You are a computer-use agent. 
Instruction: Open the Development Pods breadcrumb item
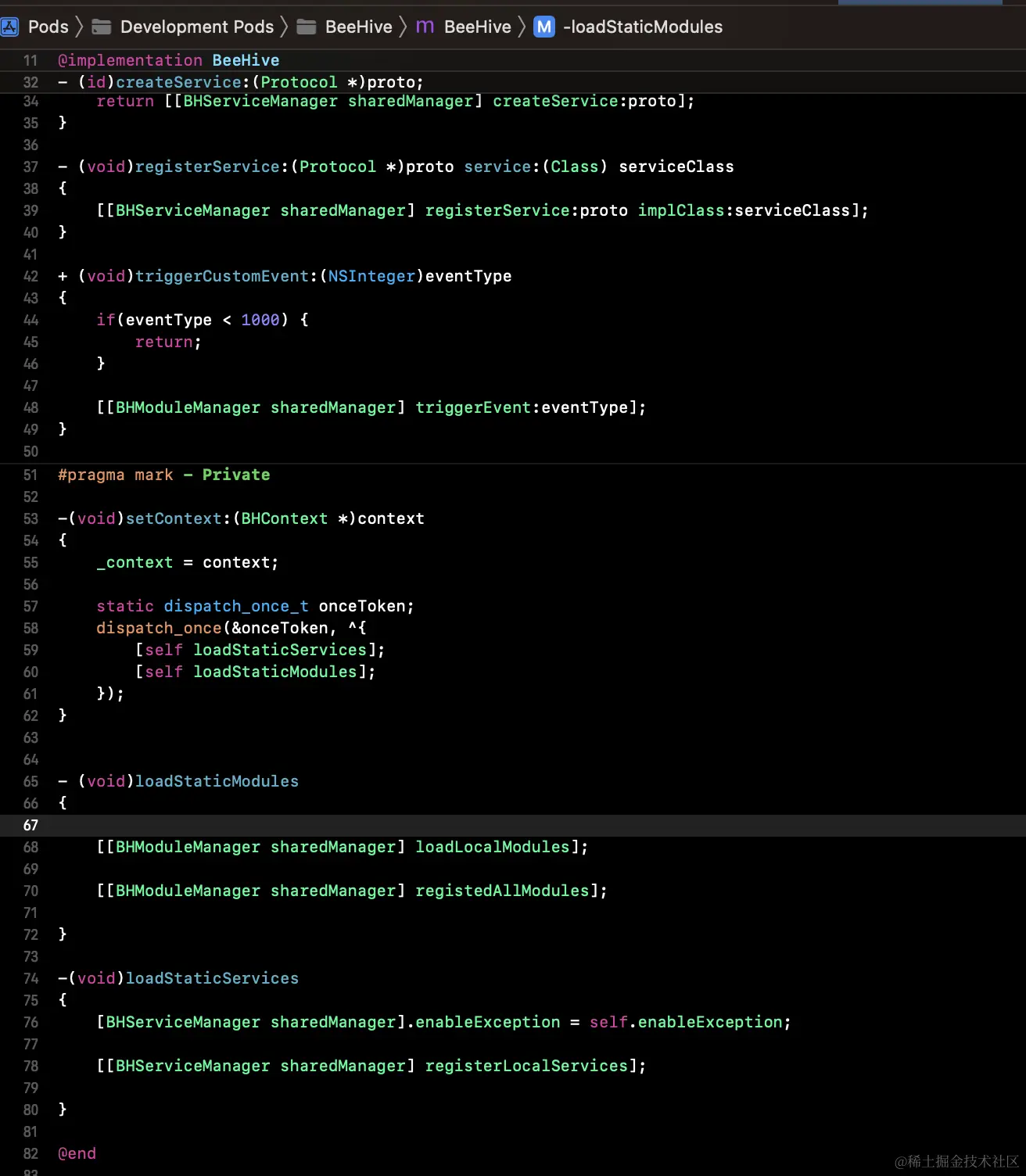[197, 27]
